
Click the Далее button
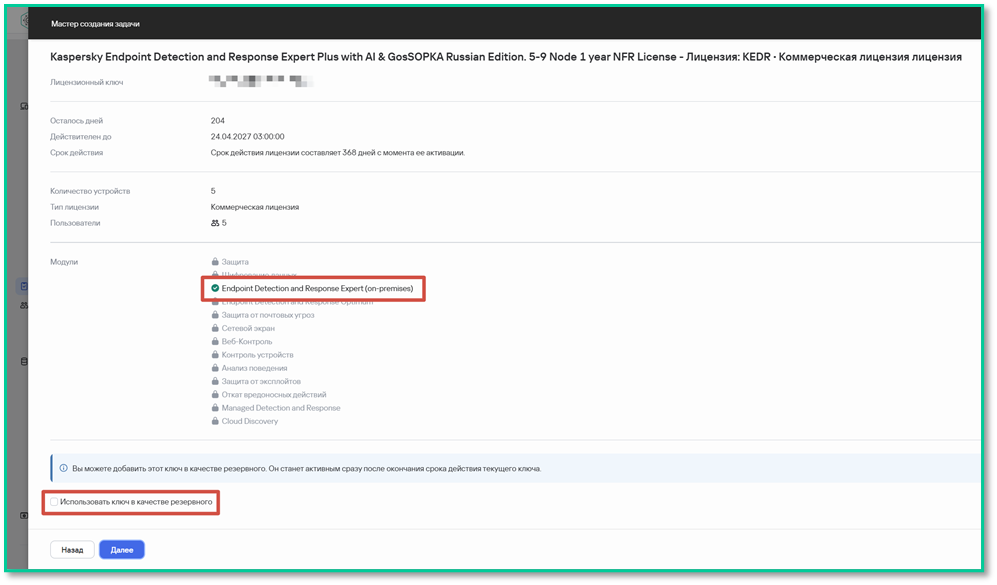click(122, 549)
